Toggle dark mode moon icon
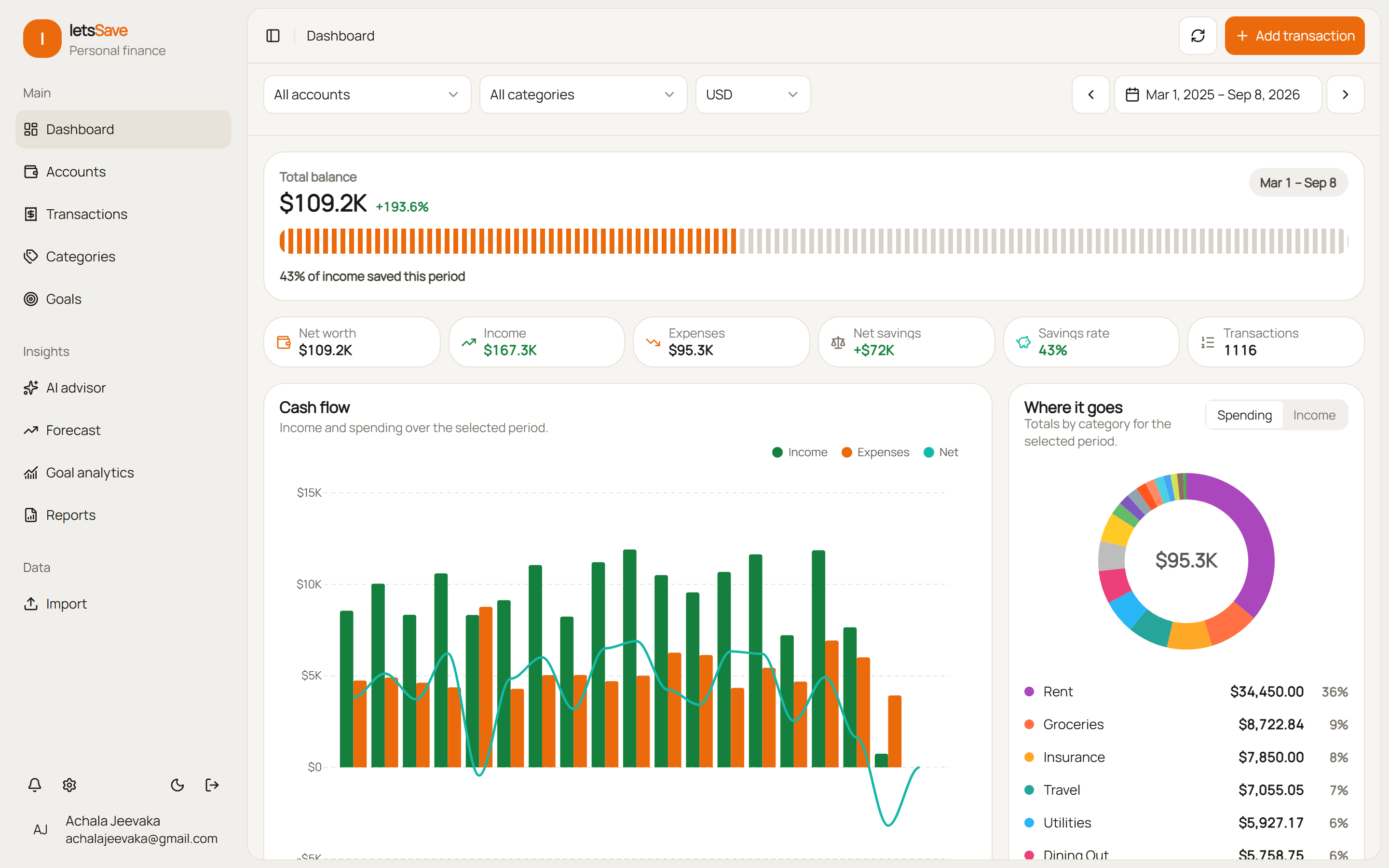The height and width of the screenshot is (868, 1389). [177, 785]
